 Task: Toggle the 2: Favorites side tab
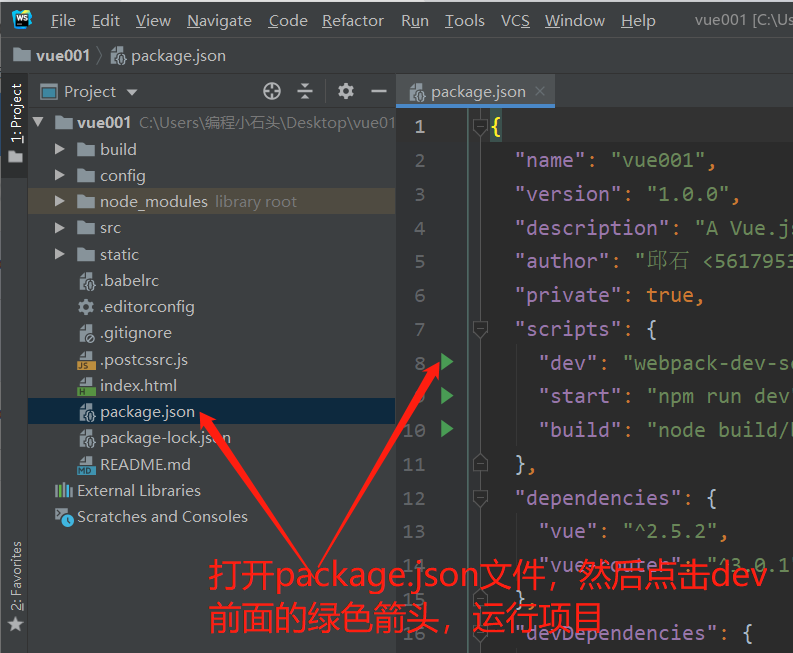16,586
